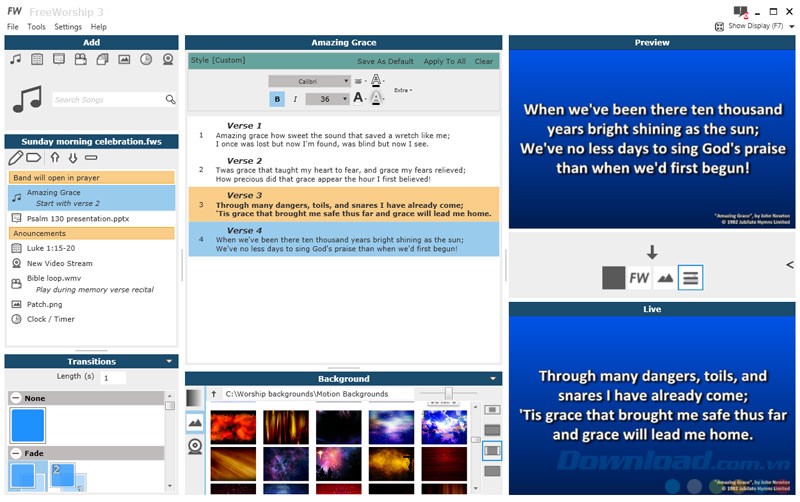Collapse the Fade transitions group
Viewport: 800px width, 502px height.
click(x=16, y=453)
